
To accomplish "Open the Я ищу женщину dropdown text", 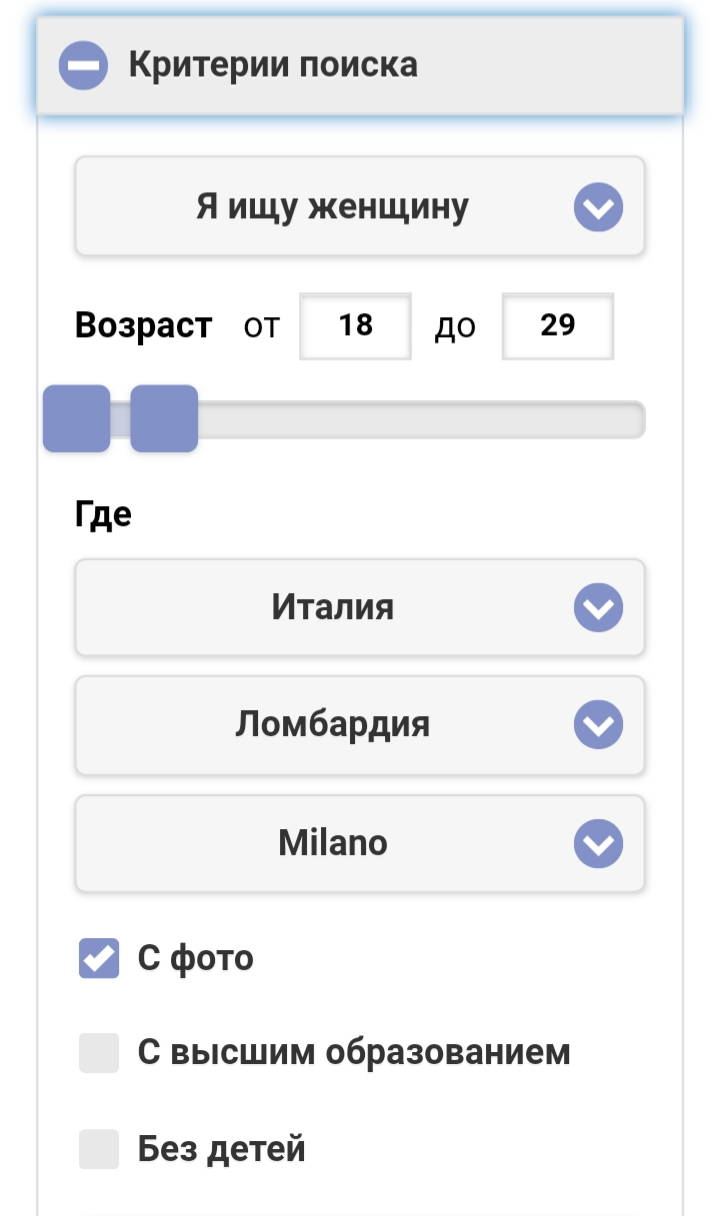I will (332, 207).
